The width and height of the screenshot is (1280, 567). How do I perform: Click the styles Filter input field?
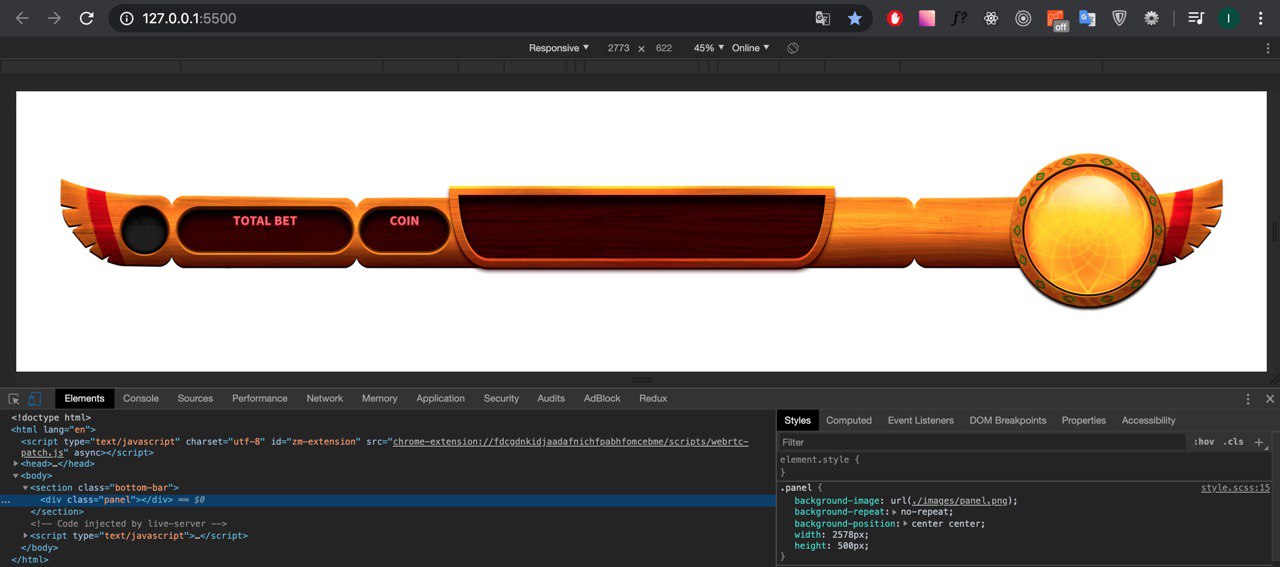(980, 442)
